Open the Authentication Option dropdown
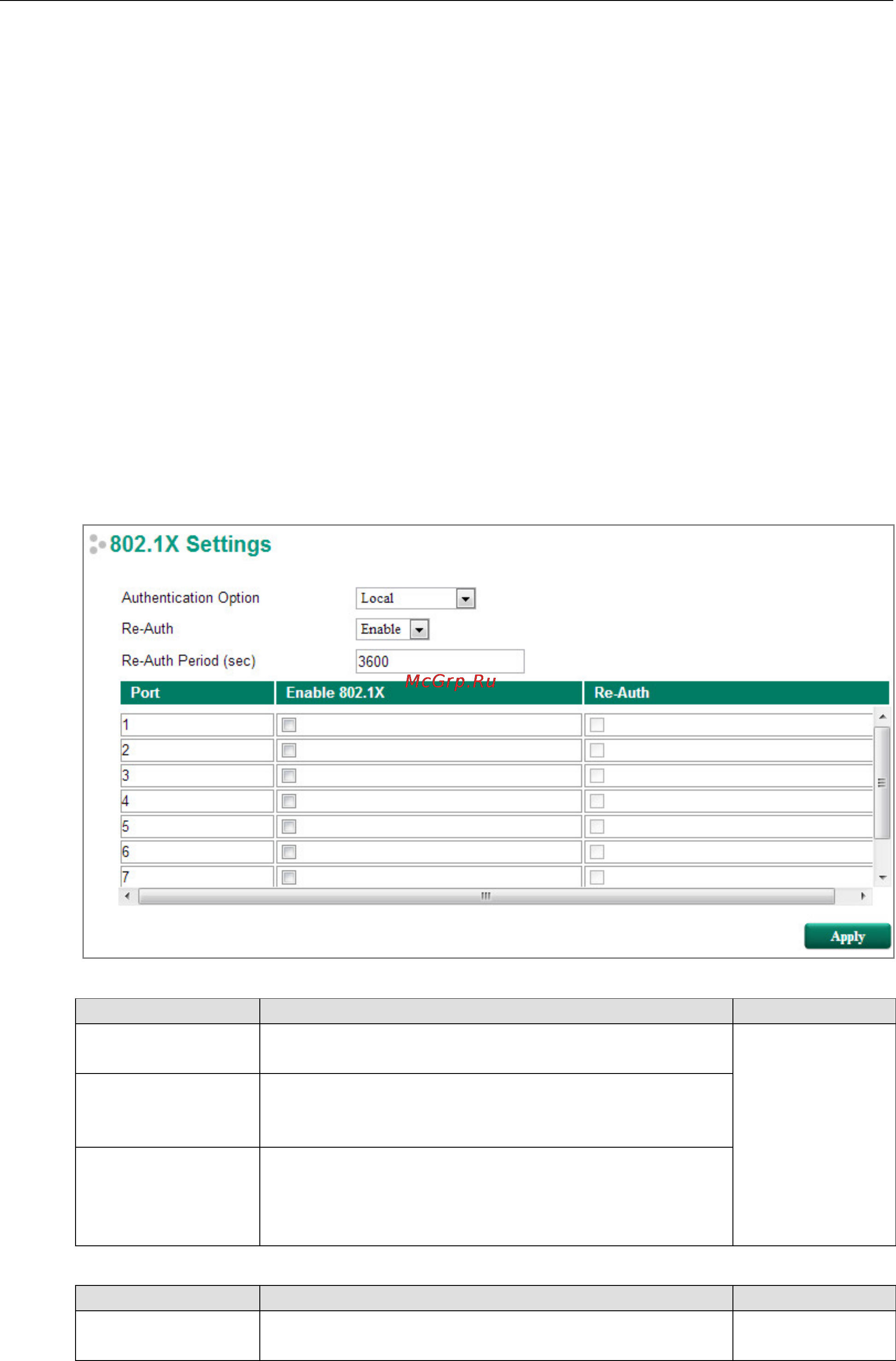The width and height of the screenshot is (896, 1361). 416,598
